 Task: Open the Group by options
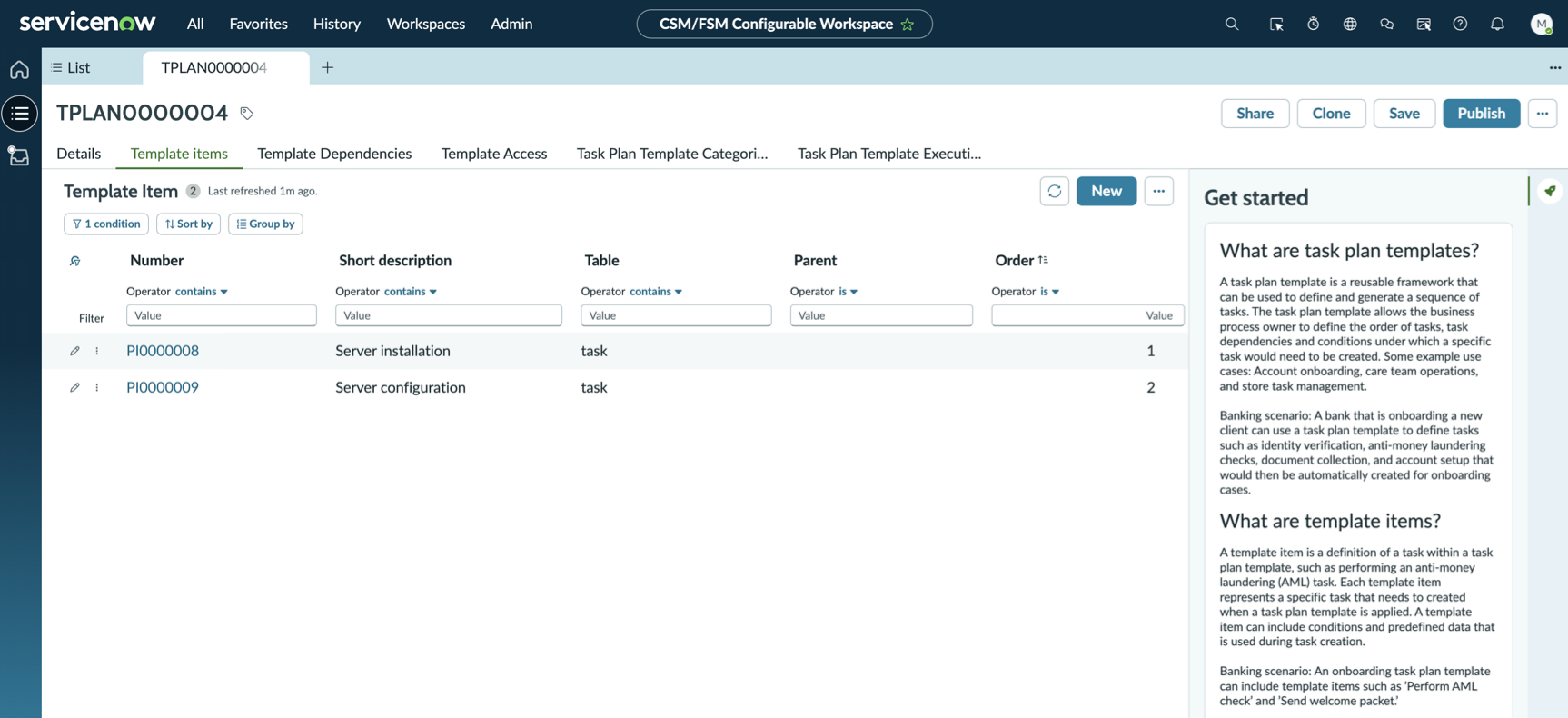265,224
